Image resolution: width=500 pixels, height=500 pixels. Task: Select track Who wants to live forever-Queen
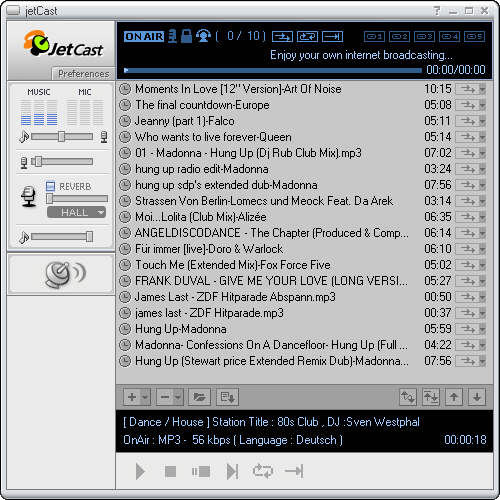213,137
